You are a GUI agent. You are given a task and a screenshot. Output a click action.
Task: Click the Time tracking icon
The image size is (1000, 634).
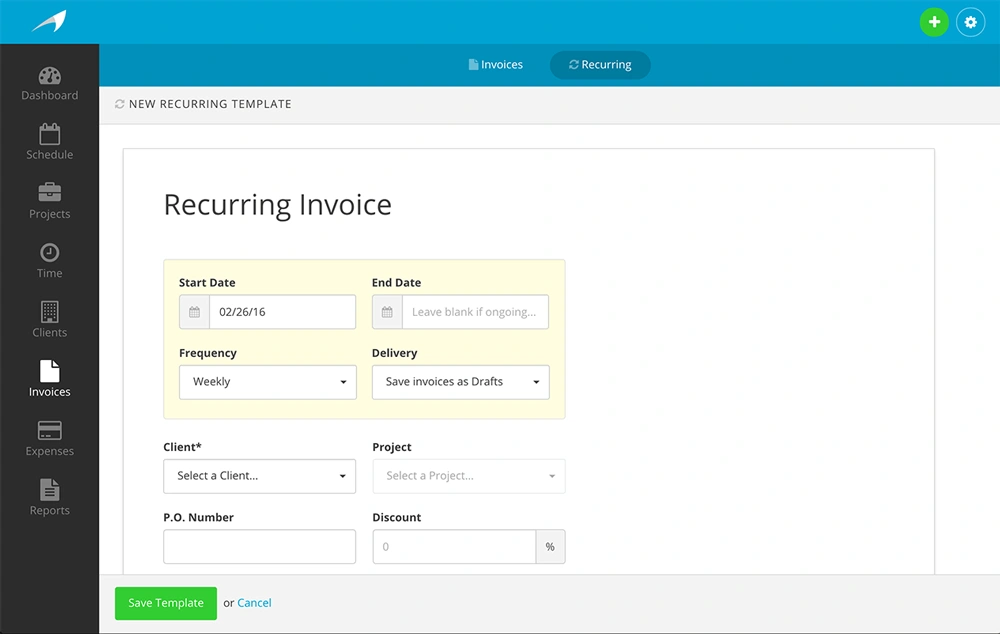(49, 261)
